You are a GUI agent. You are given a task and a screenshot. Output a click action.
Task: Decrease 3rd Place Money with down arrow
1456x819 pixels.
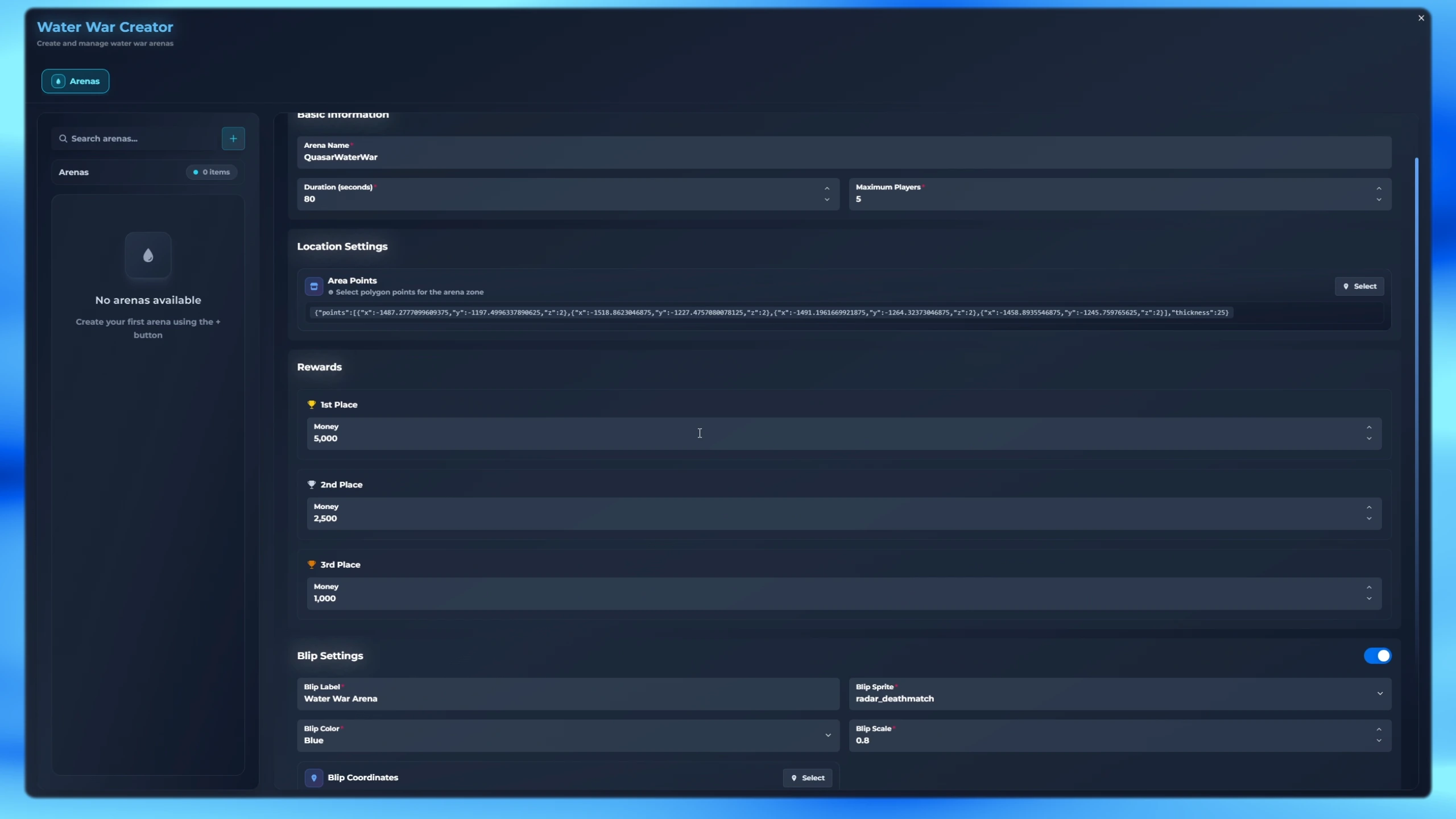point(1369,598)
